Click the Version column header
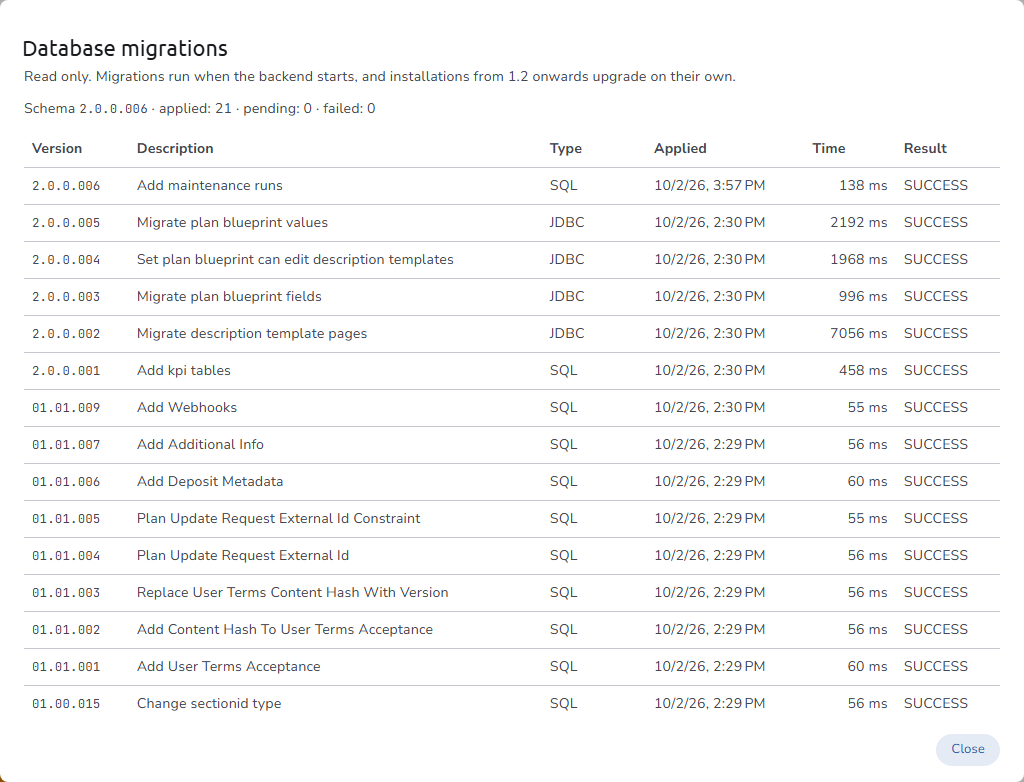 click(x=57, y=148)
